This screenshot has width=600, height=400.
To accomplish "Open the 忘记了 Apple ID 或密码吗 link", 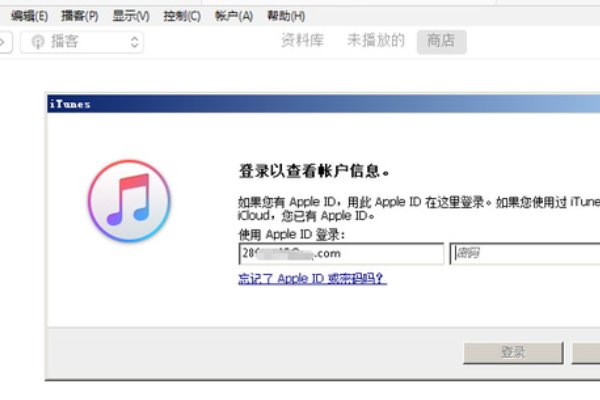I will (312, 278).
